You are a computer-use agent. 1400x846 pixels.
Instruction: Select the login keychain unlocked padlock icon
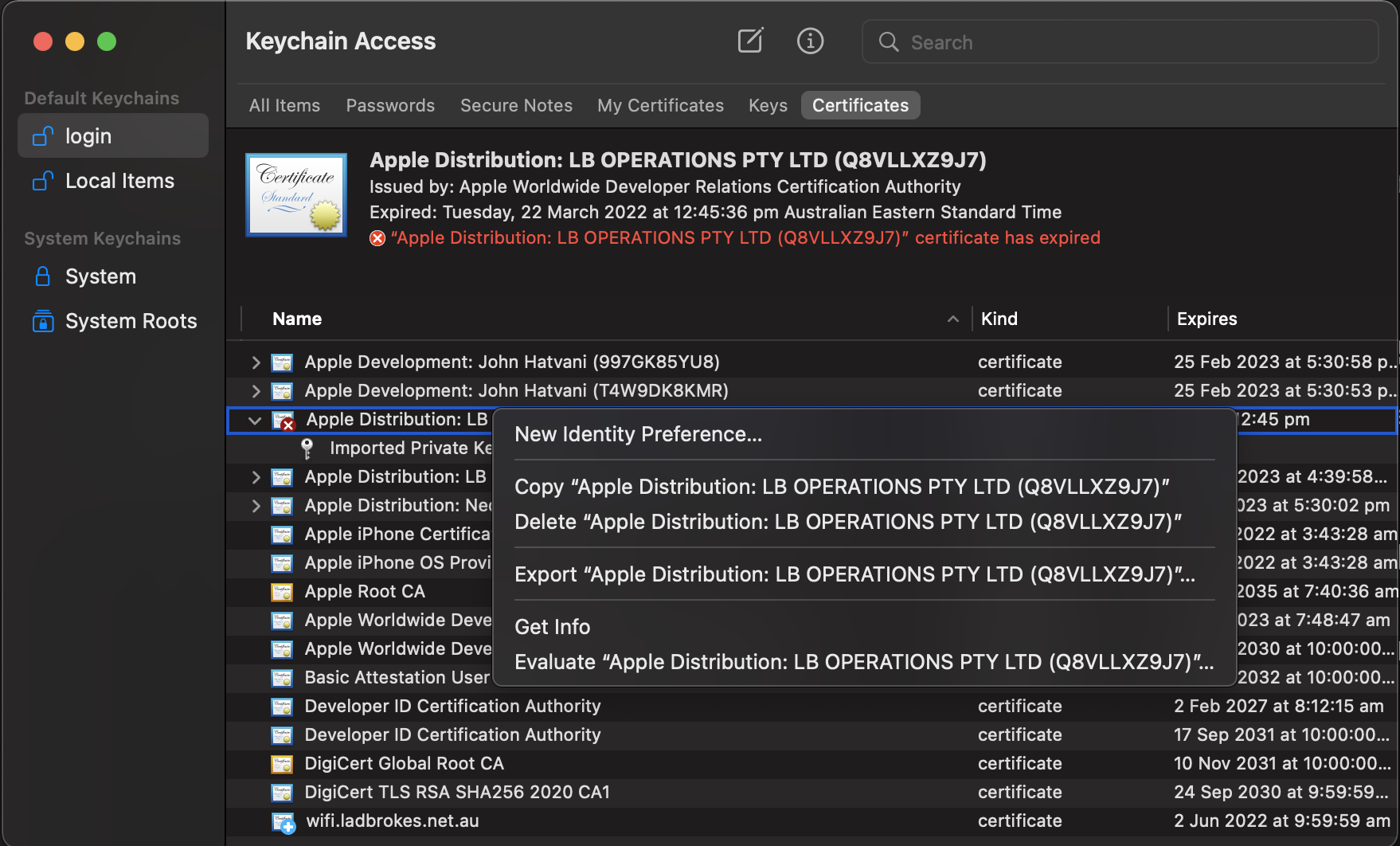coord(43,136)
